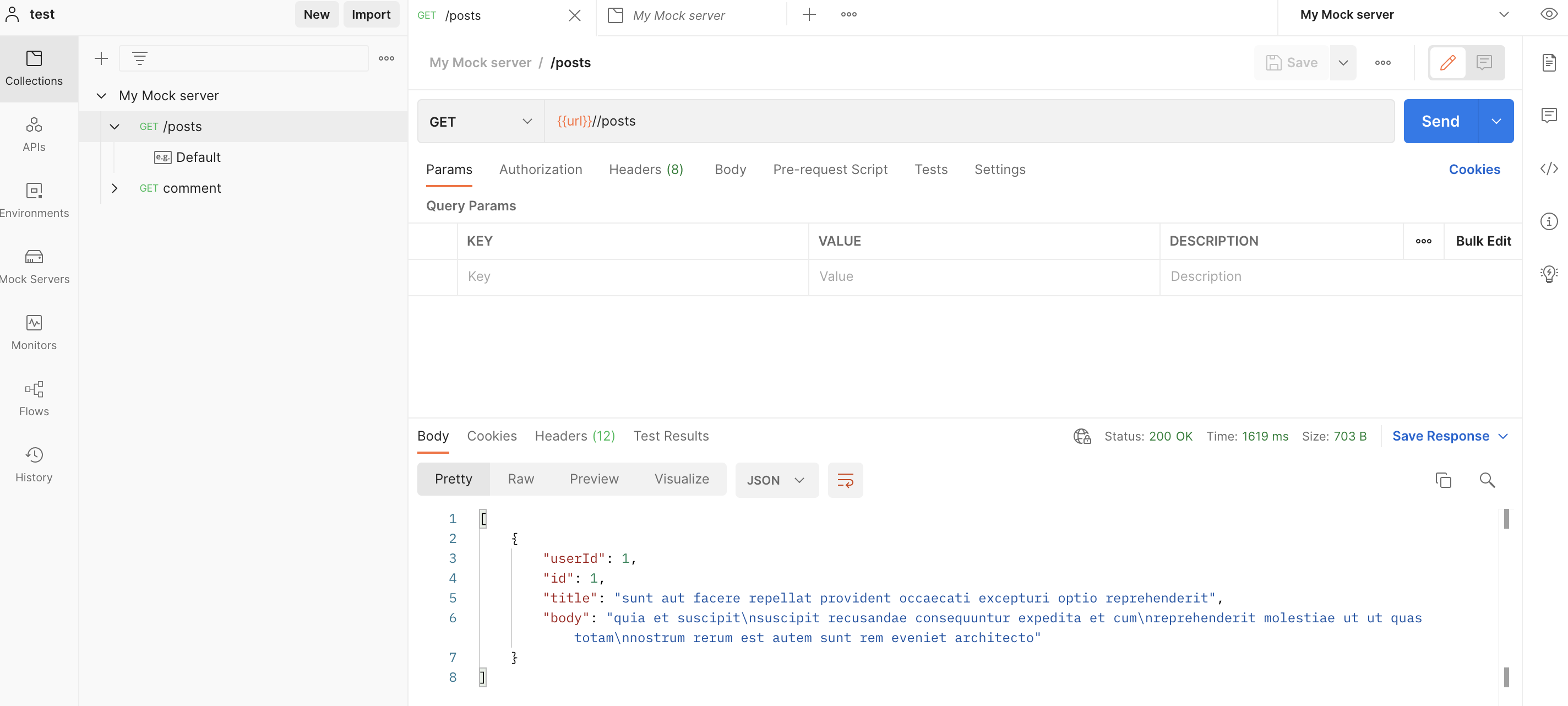Select the Raw response view tab

coord(520,479)
